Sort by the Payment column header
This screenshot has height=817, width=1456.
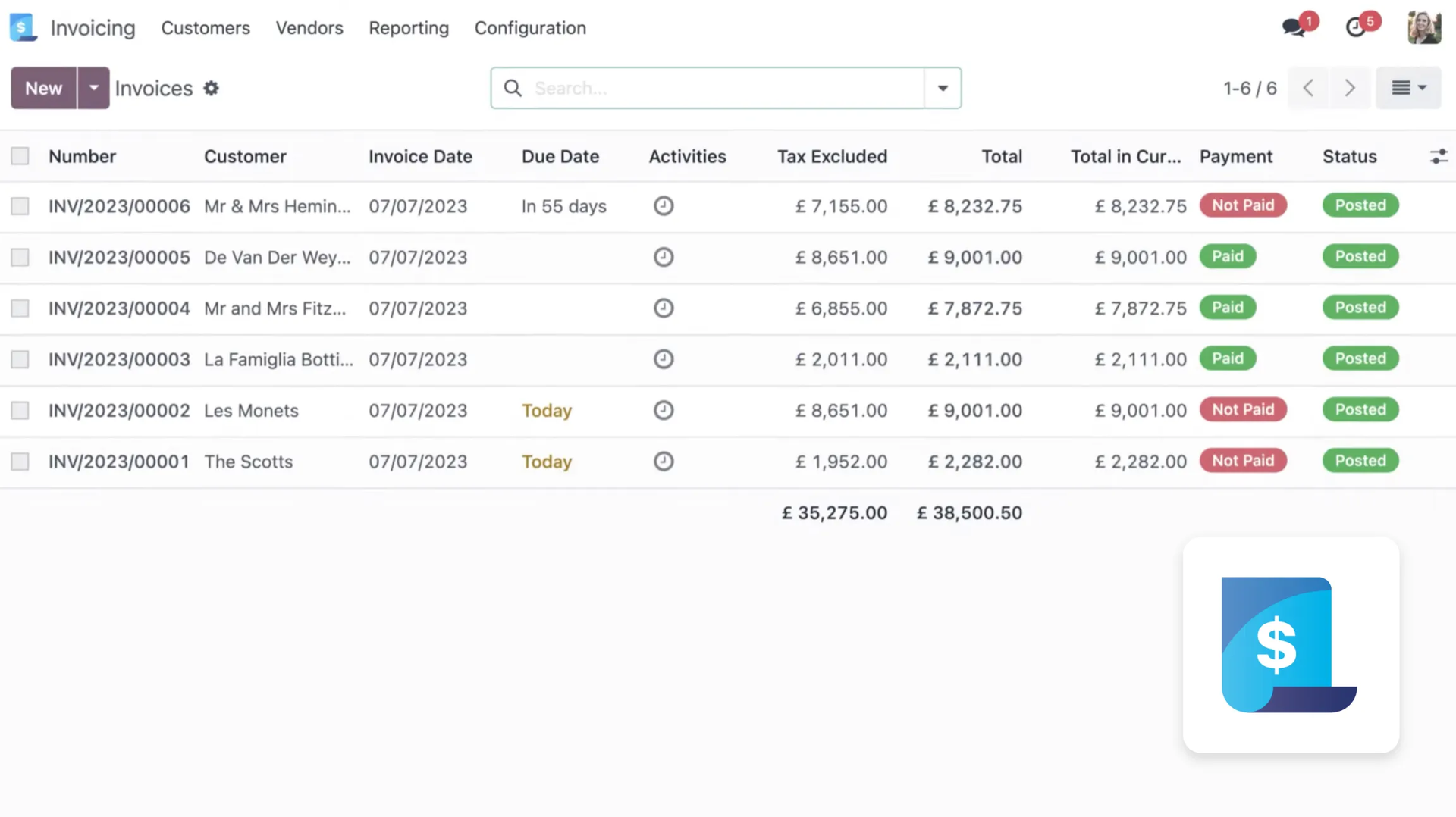1236,156
